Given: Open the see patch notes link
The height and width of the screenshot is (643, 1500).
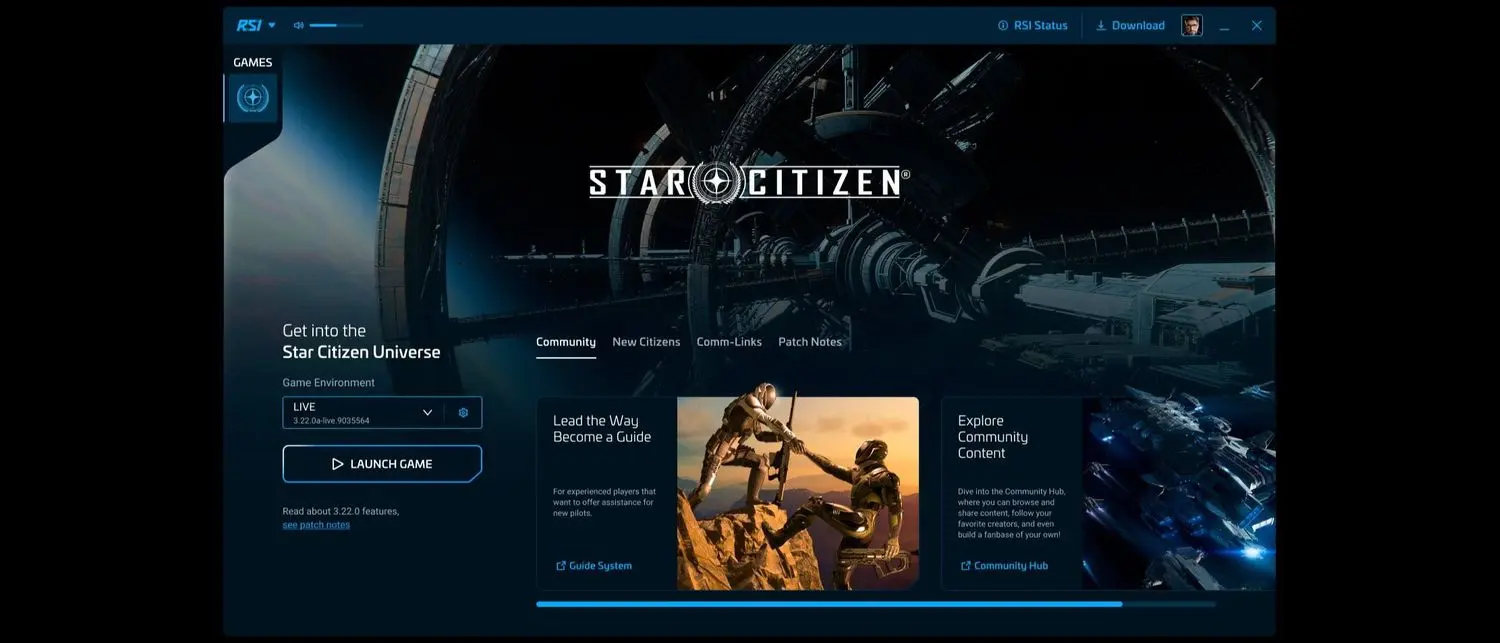Looking at the screenshot, I should [x=316, y=523].
